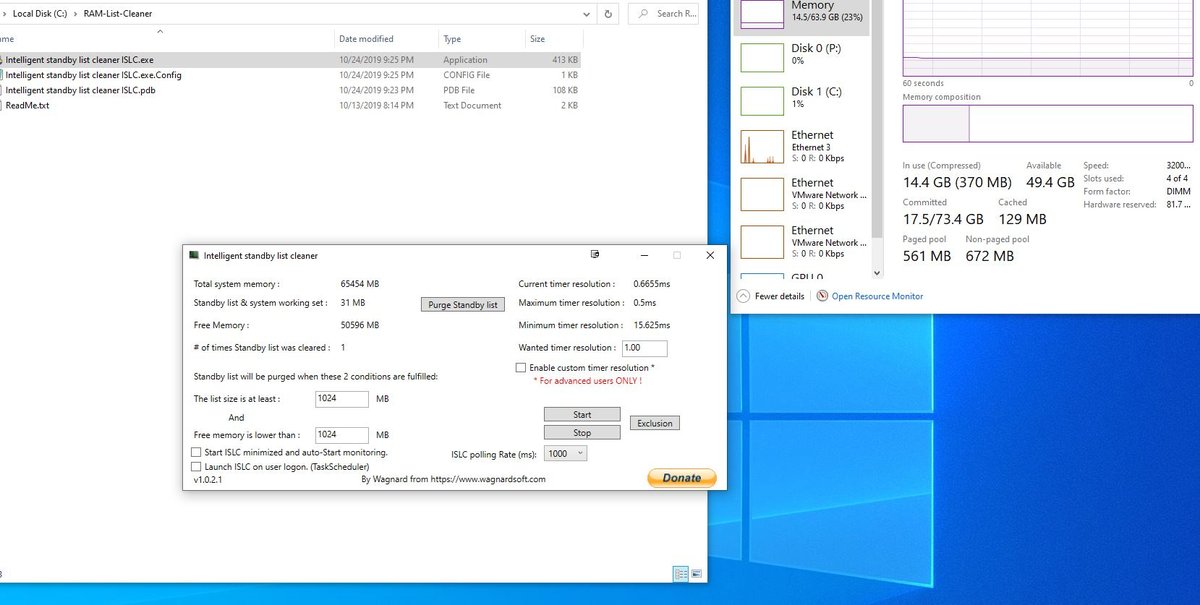Click the ISLC title bar application icon
Image resolution: width=1200 pixels, height=605 pixels.
tap(194, 255)
